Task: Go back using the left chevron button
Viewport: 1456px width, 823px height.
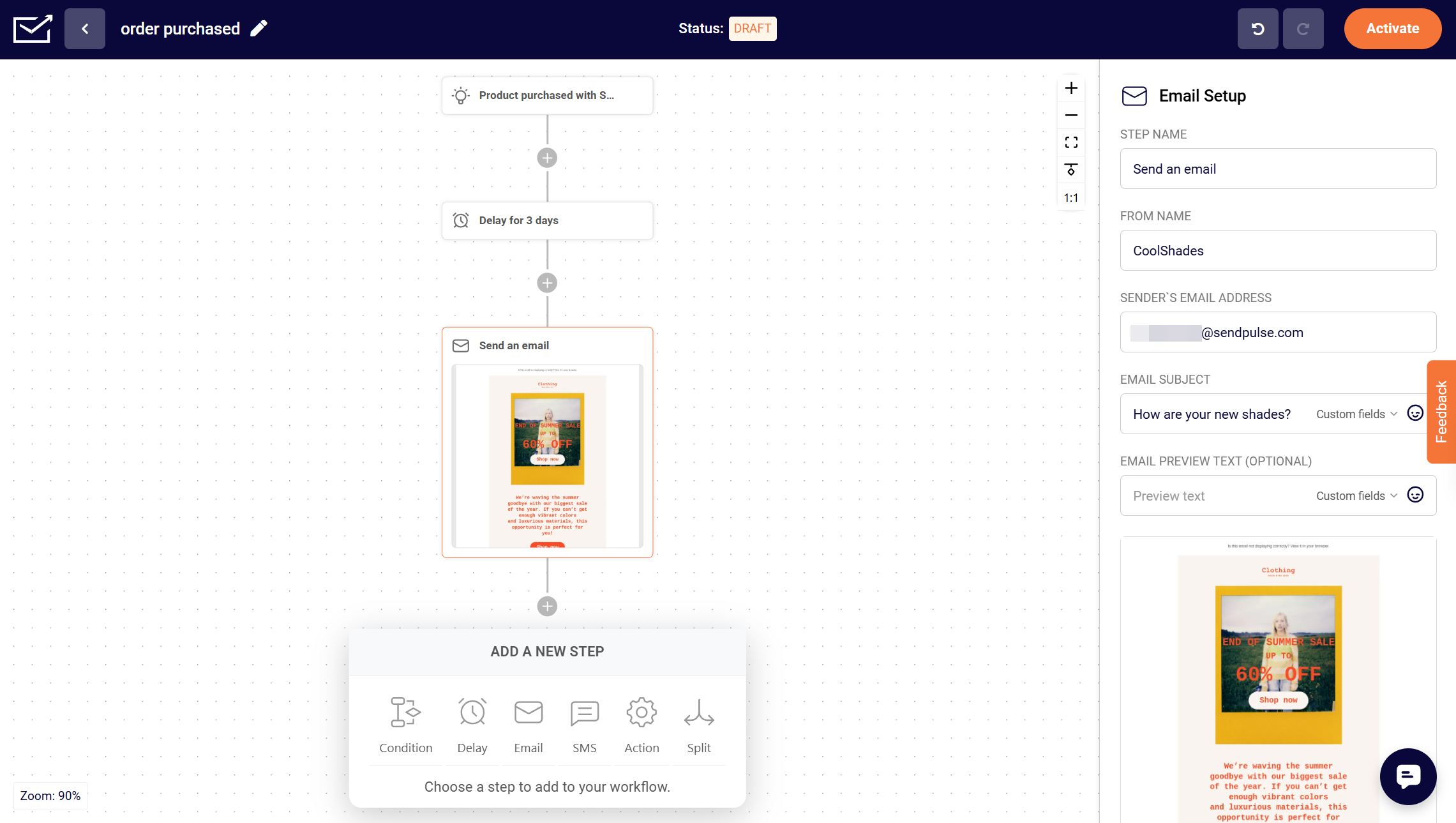Action: click(85, 29)
